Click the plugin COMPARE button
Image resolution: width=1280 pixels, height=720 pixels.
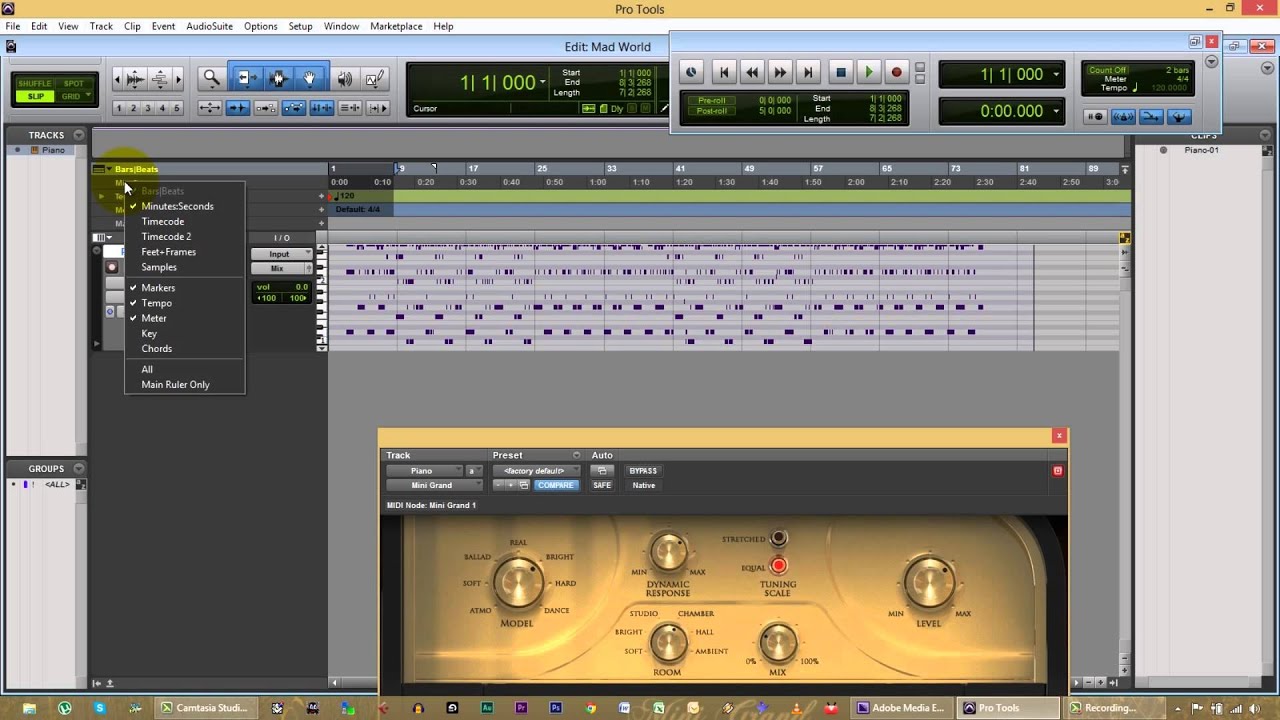[x=555, y=485]
